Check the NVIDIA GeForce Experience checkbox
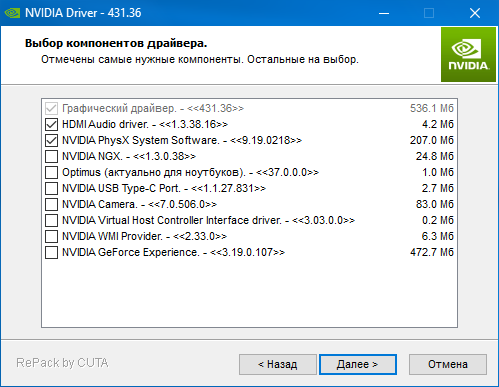The height and width of the screenshot is (387, 499). pyautogui.click(x=51, y=252)
